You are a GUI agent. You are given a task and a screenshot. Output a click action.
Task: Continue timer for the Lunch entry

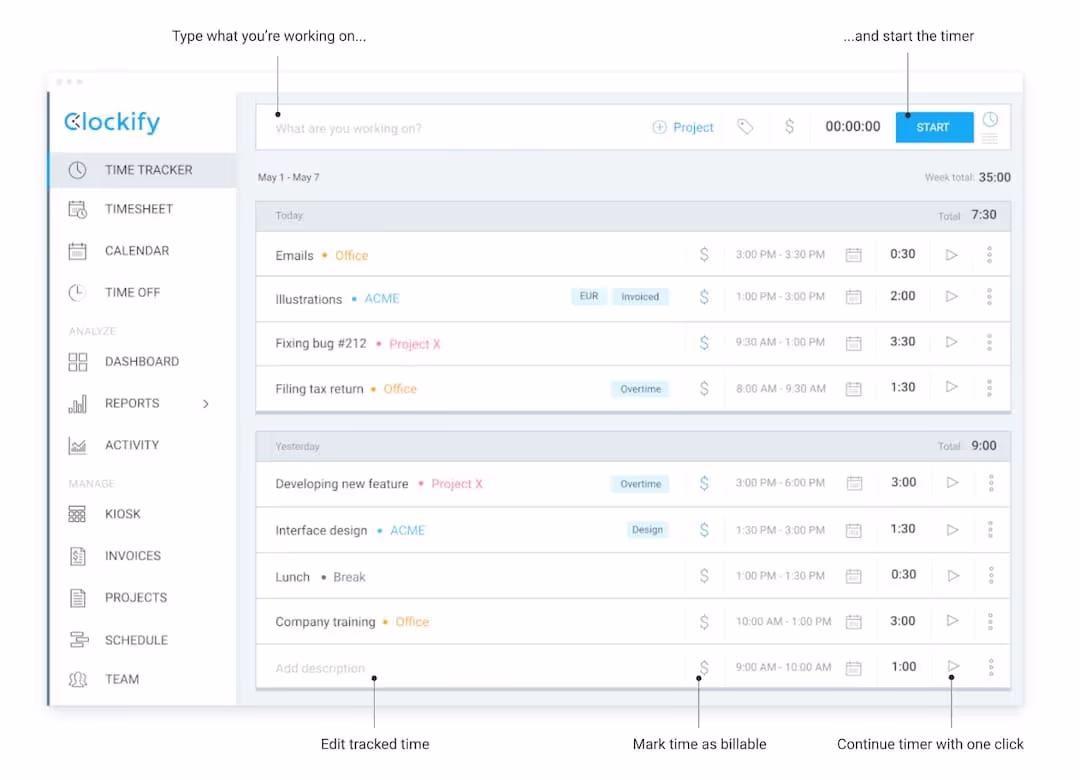click(952, 575)
